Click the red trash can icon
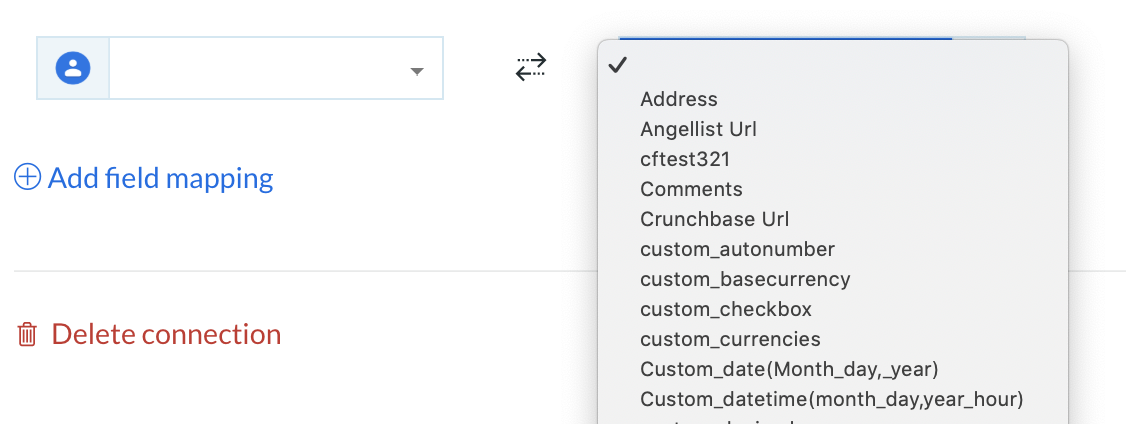The height and width of the screenshot is (424, 1126). 27,335
